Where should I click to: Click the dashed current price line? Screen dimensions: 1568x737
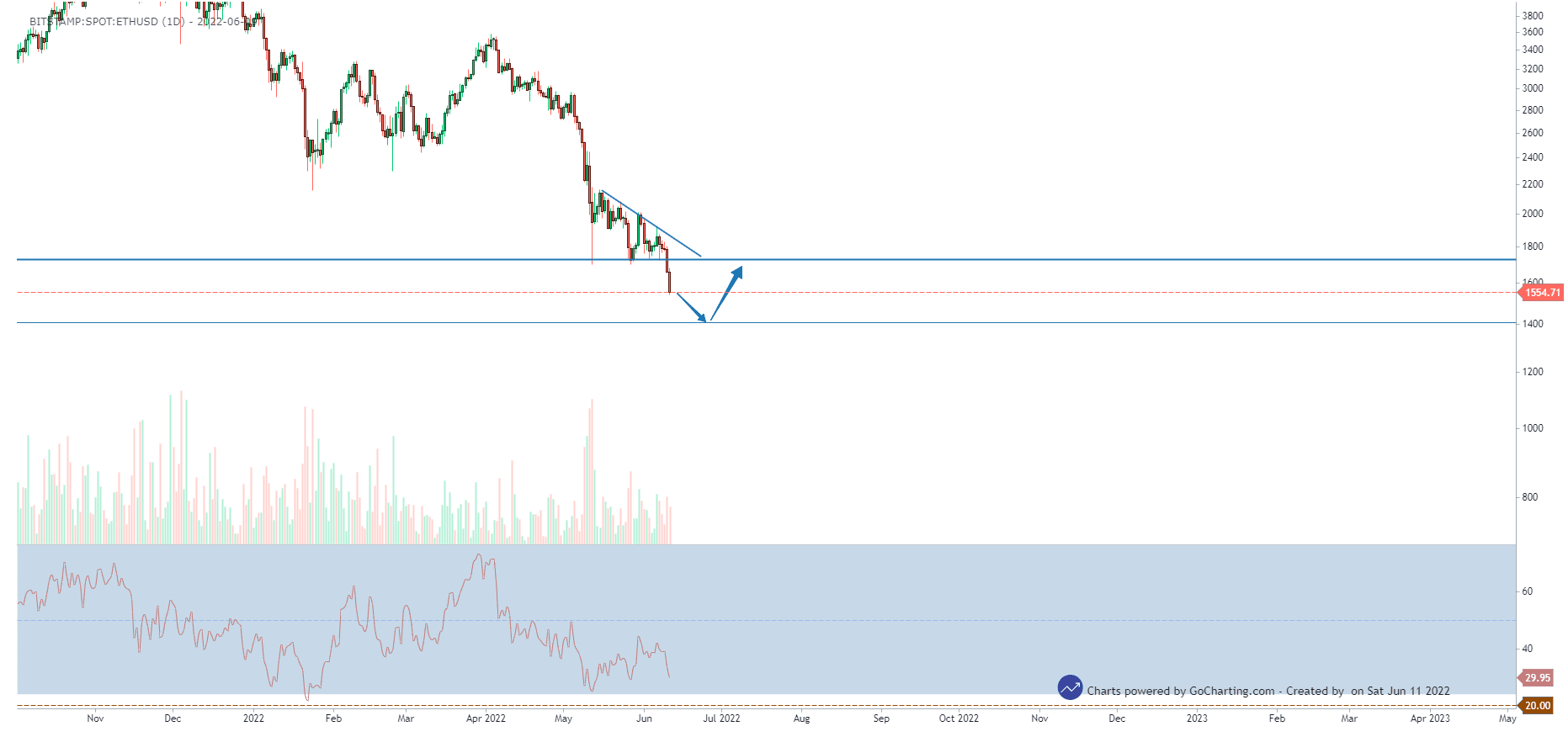1010,293
